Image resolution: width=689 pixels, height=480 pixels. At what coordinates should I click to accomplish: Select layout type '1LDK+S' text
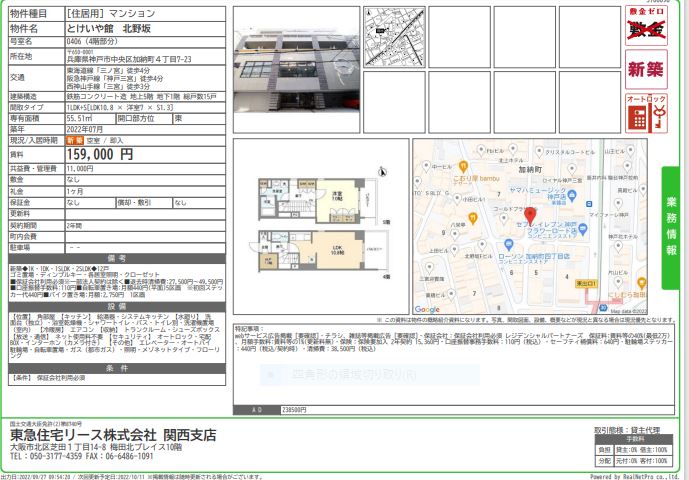(76, 107)
